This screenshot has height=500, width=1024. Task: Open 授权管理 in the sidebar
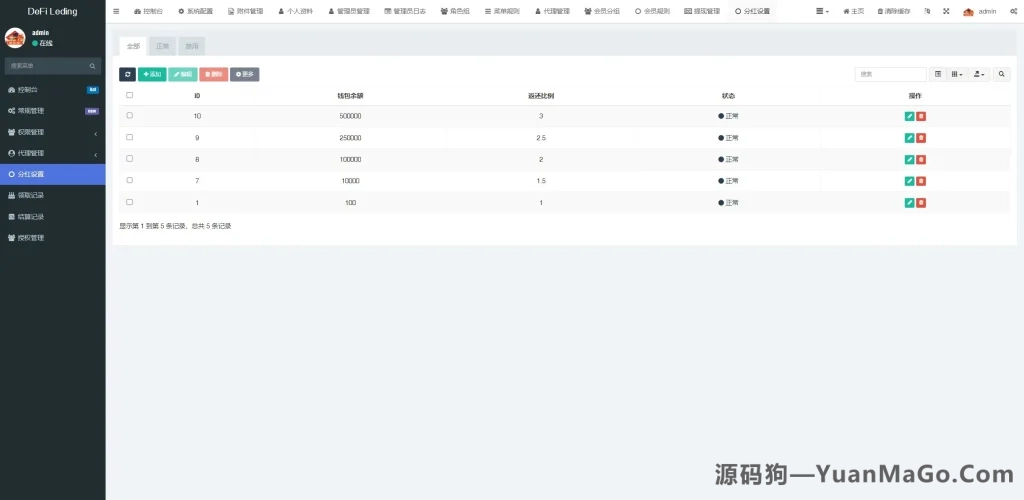[52, 238]
